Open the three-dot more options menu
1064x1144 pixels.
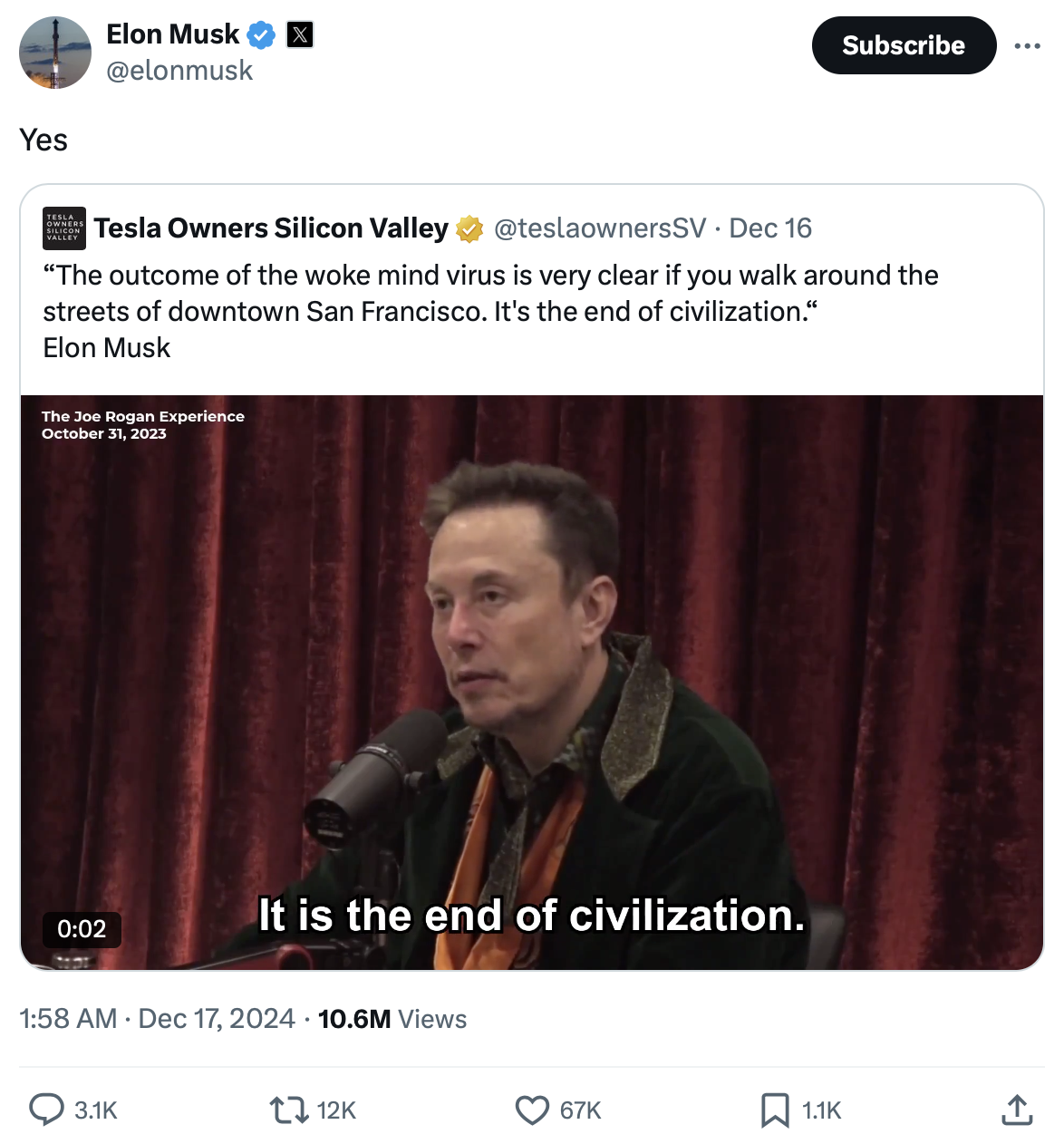click(1027, 45)
